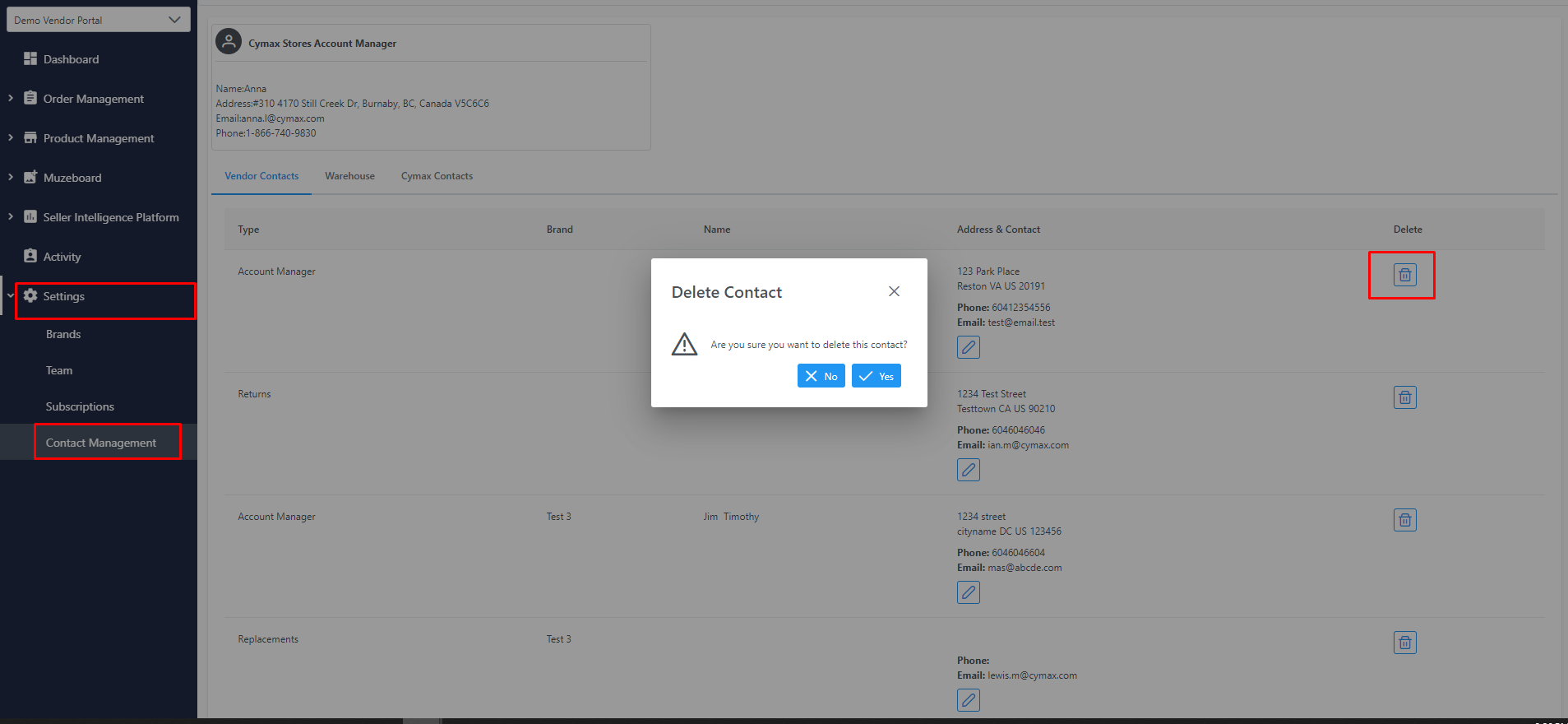Open Seller Intelligence Platform item

[111, 217]
